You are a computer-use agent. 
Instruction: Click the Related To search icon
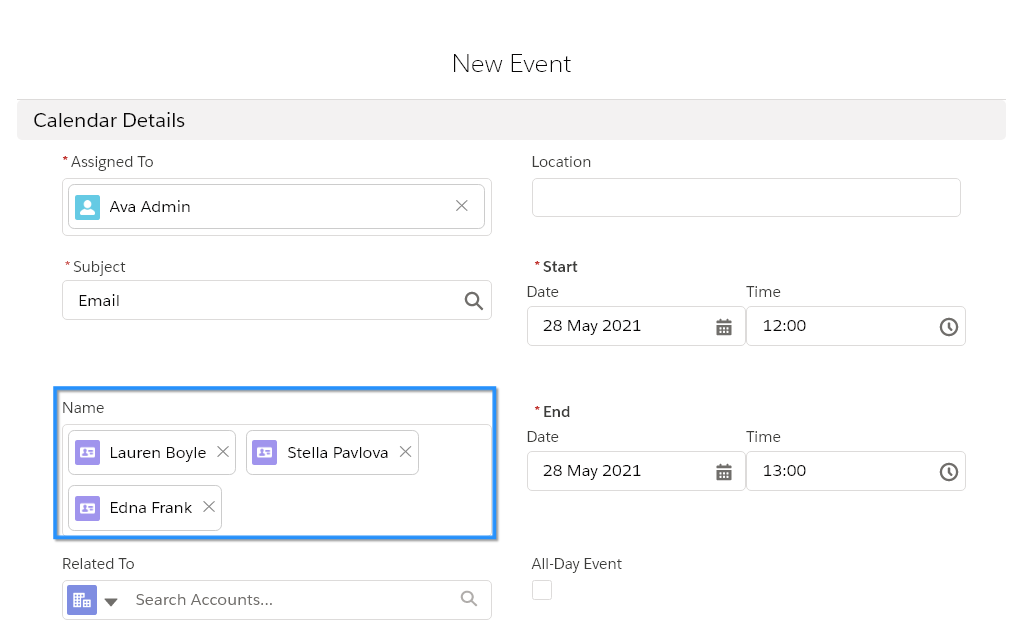pyautogui.click(x=469, y=599)
